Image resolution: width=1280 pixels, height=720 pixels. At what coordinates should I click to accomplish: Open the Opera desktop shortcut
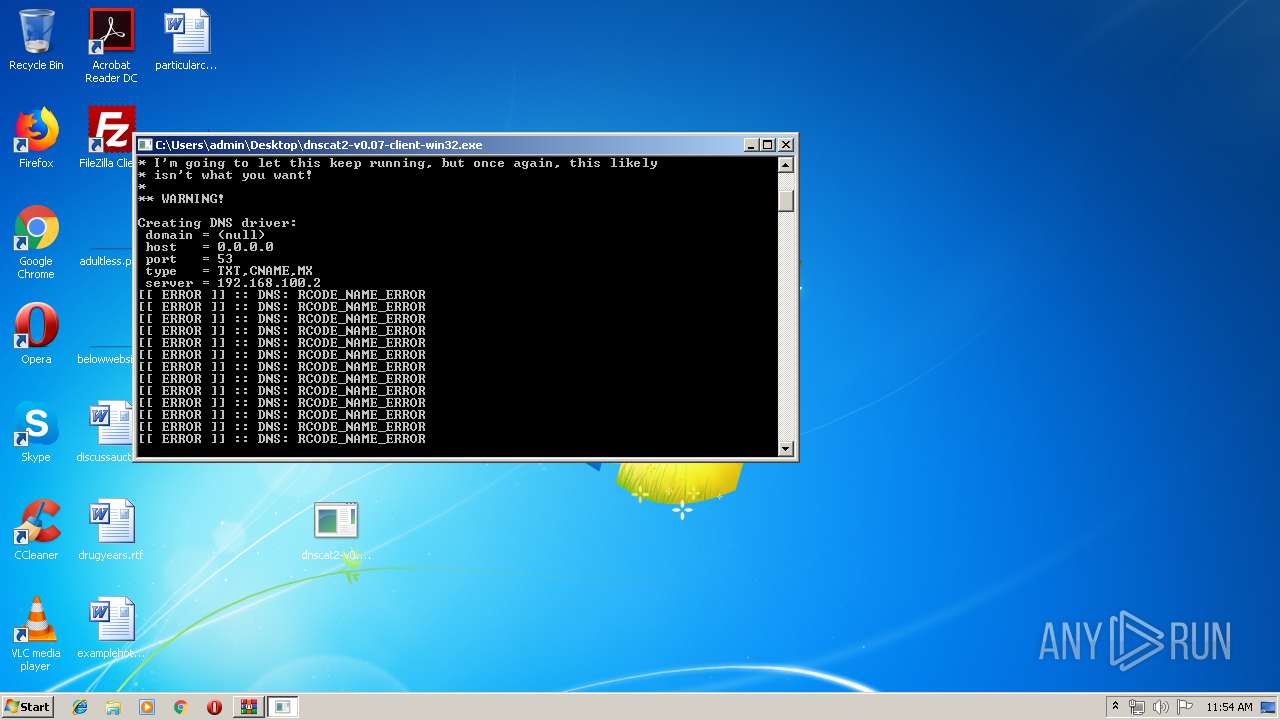[x=36, y=334]
